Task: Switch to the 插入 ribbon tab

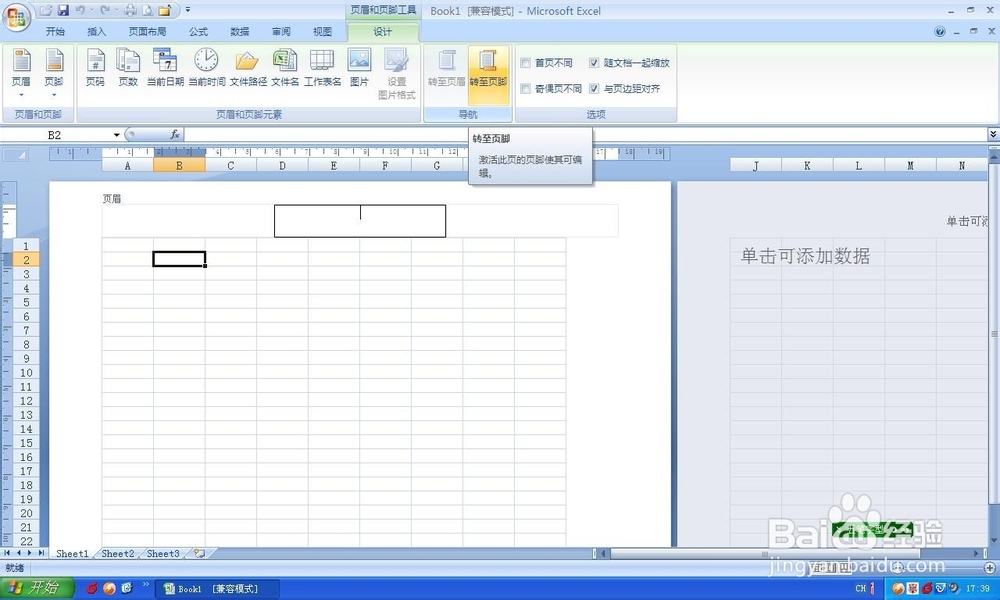Action: pyautogui.click(x=96, y=31)
